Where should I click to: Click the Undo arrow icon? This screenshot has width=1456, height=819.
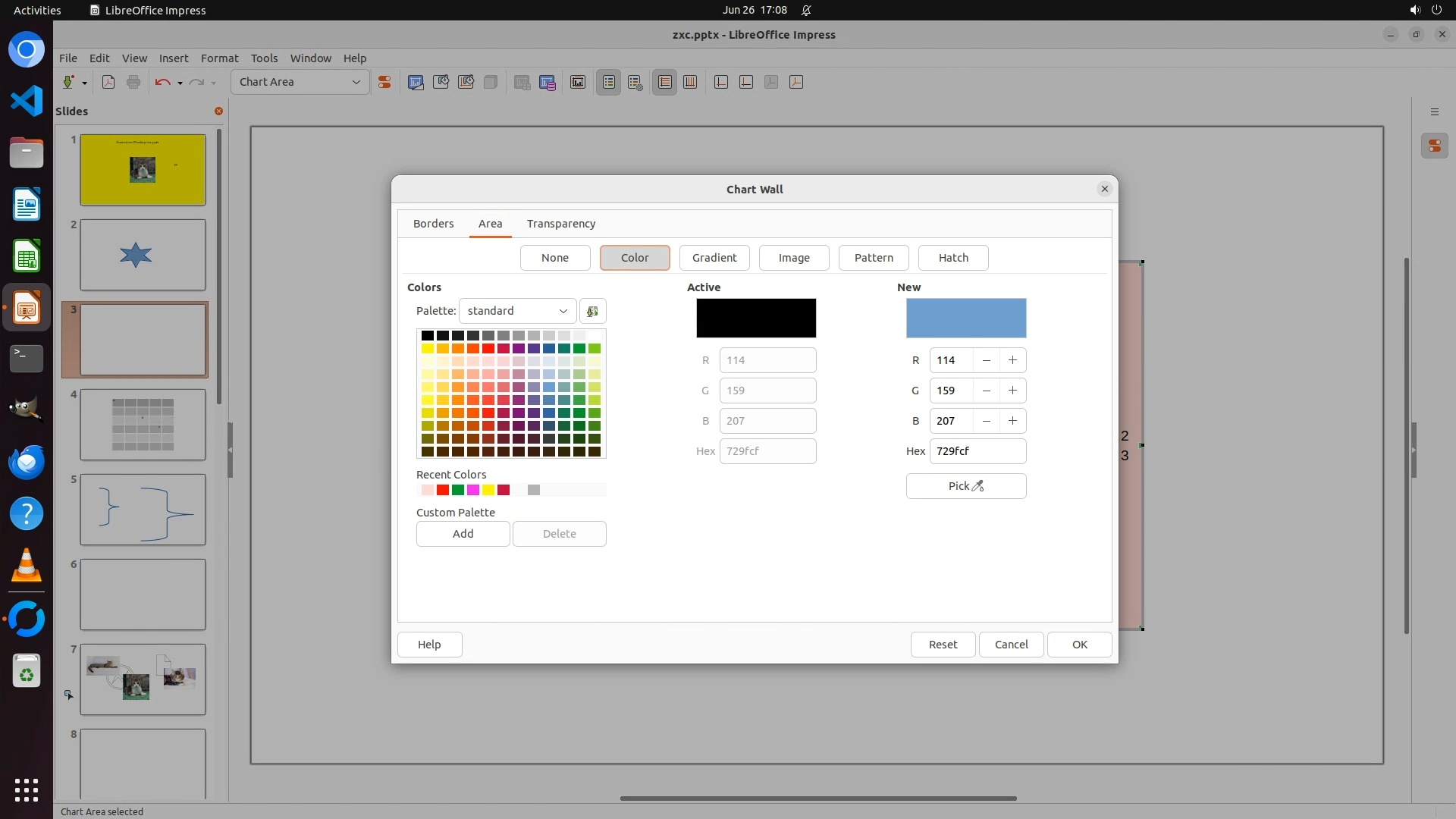tap(162, 82)
